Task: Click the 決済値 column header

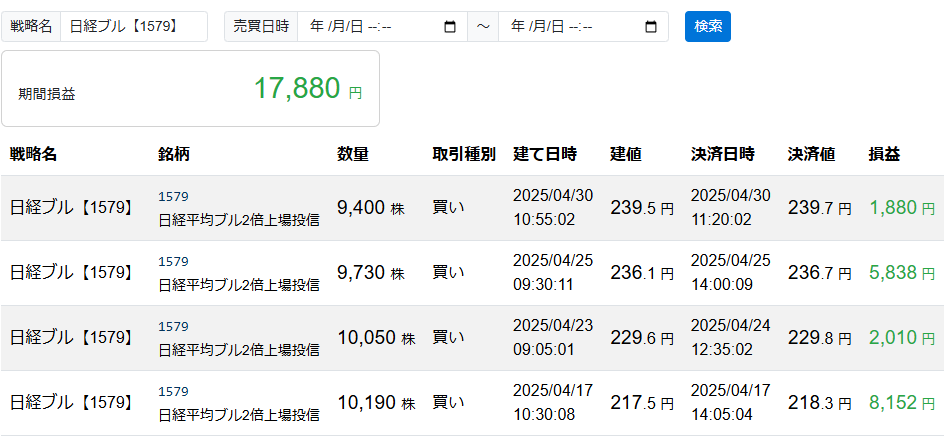Action: pyautogui.click(x=811, y=154)
